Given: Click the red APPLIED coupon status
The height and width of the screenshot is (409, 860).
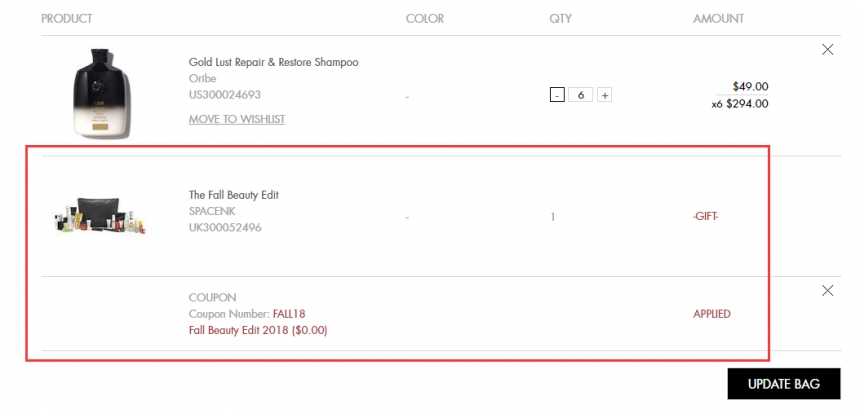Looking at the screenshot, I should [711, 314].
